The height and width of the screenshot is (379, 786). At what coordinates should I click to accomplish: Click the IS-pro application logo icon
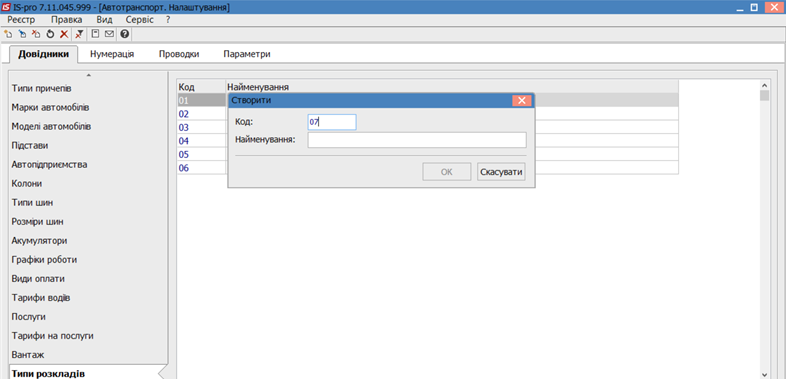(6, 8)
